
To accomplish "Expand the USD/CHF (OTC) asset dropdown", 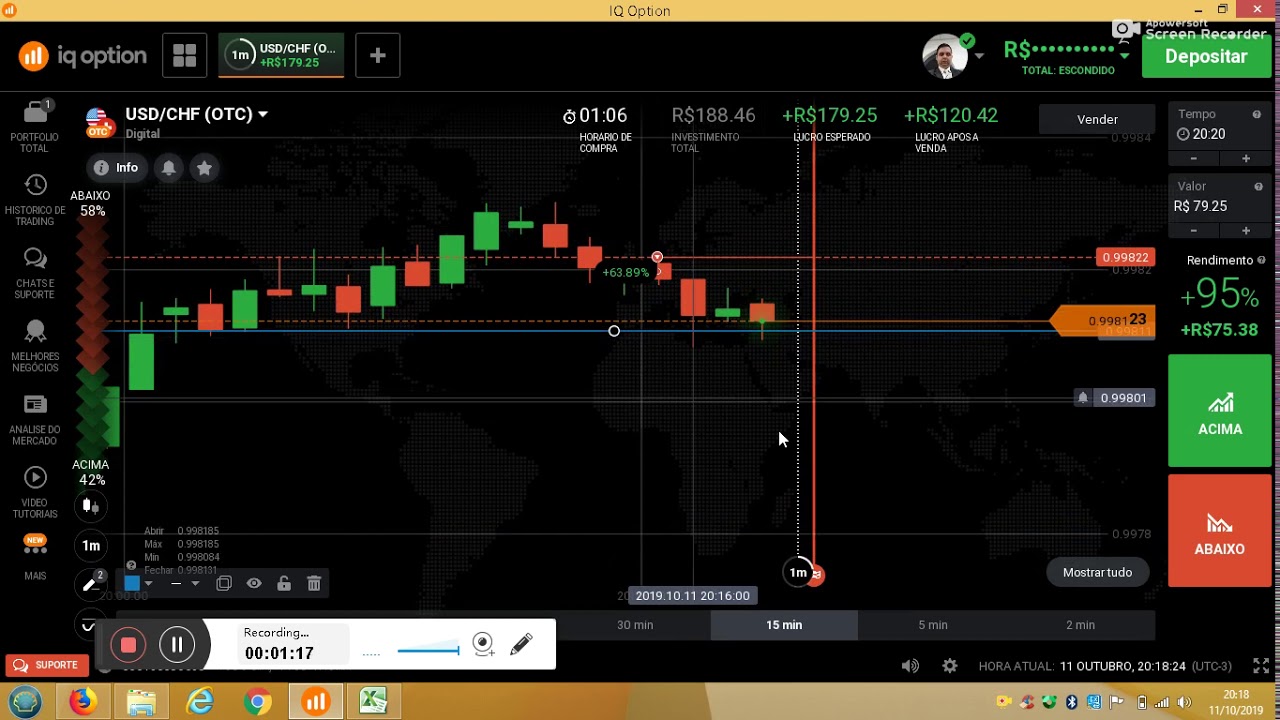I will pos(263,114).
